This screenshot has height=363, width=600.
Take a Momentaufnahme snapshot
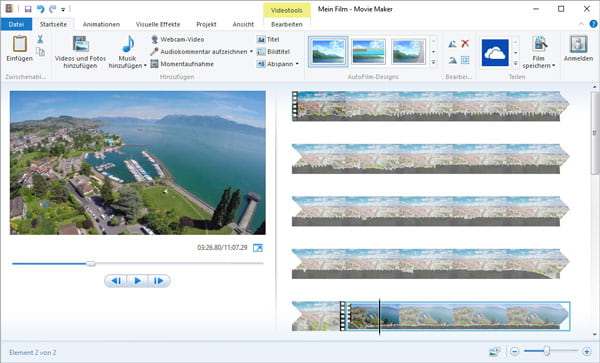click(x=182, y=64)
